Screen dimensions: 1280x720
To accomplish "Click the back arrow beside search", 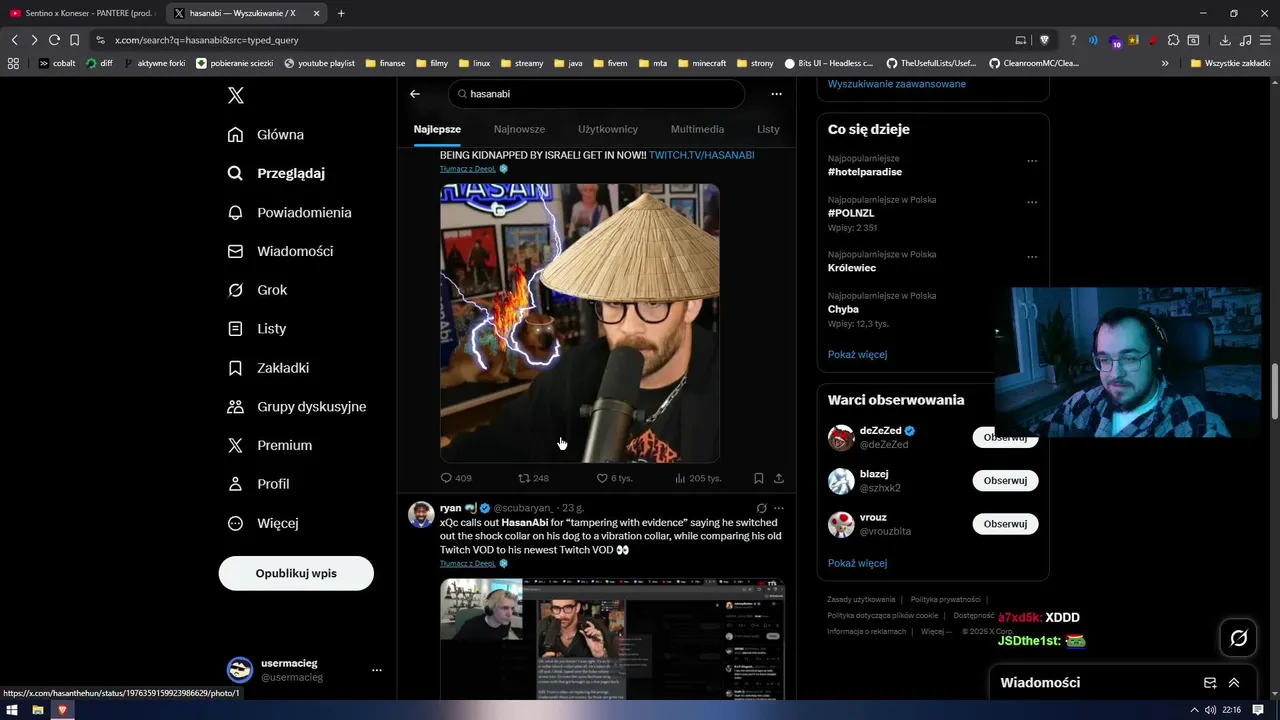I will 415,94.
